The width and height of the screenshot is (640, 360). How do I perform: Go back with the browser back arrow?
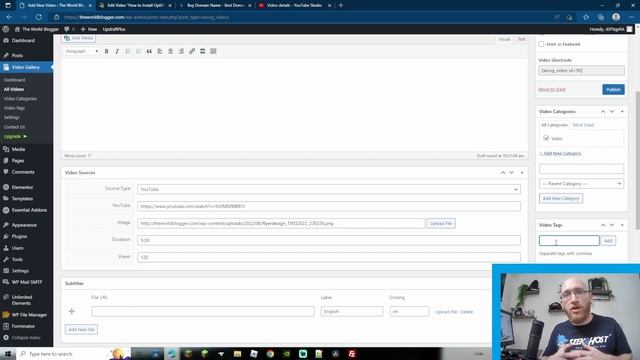coord(9,17)
